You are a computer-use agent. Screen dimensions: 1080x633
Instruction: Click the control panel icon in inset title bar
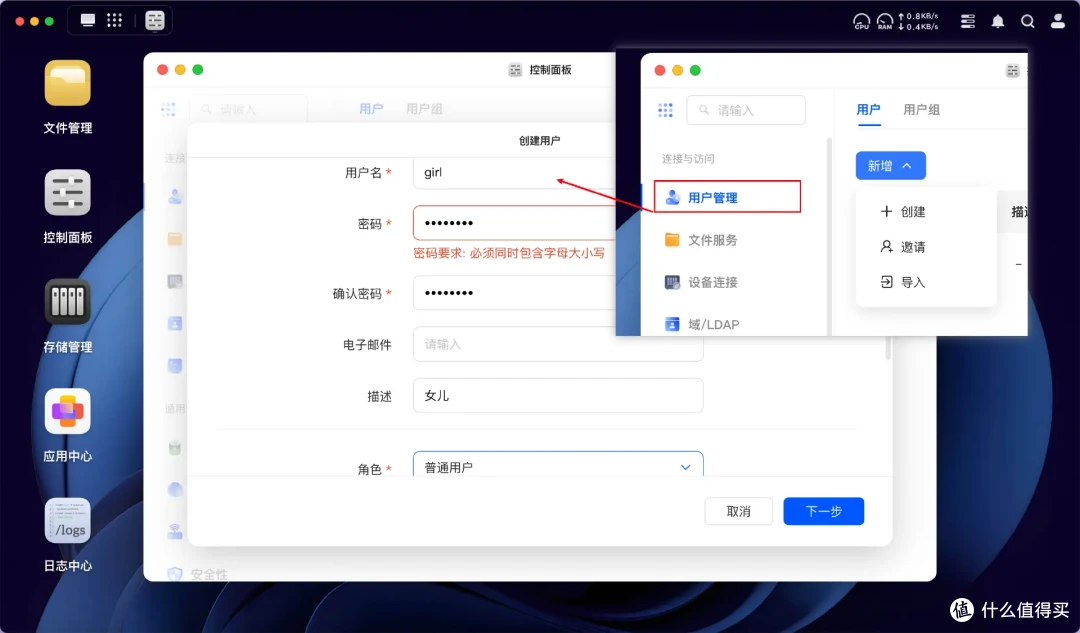[x=1012, y=70]
